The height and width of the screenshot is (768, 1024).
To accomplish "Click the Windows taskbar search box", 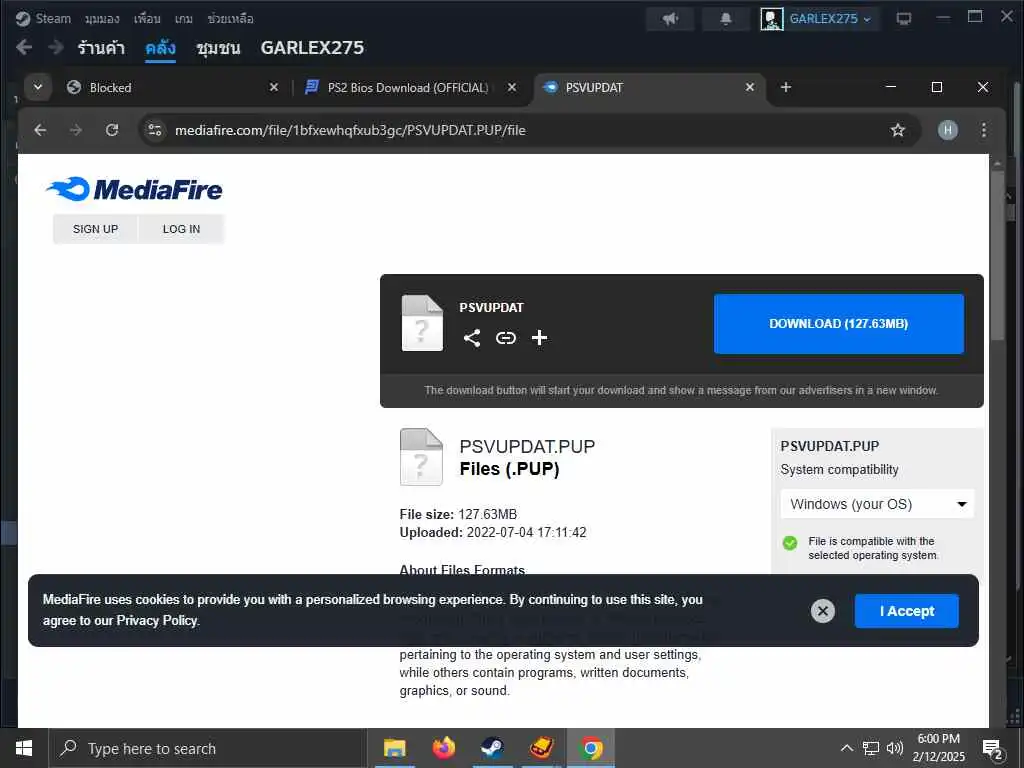I will click(x=208, y=748).
